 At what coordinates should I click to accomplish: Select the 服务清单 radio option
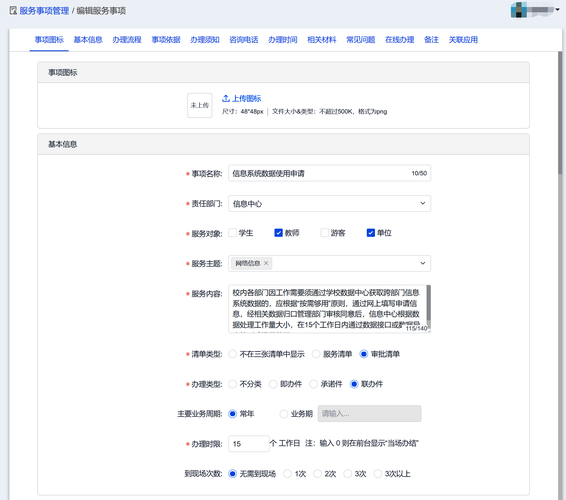pos(316,354)
